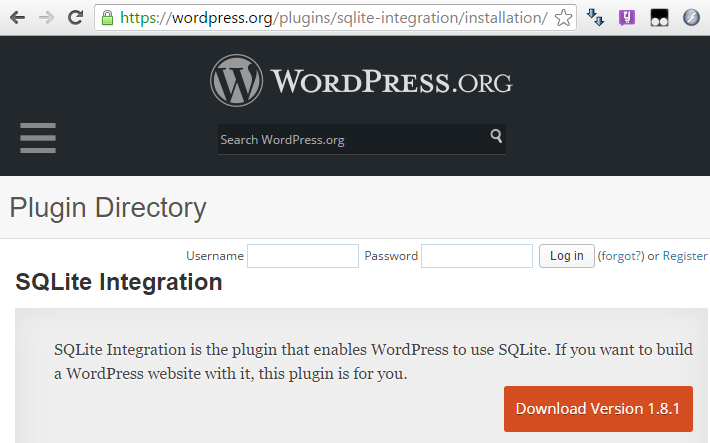Click the green SSL padlock icon
710x443 pixels.
pyautogui.click(x=107, y=18)
